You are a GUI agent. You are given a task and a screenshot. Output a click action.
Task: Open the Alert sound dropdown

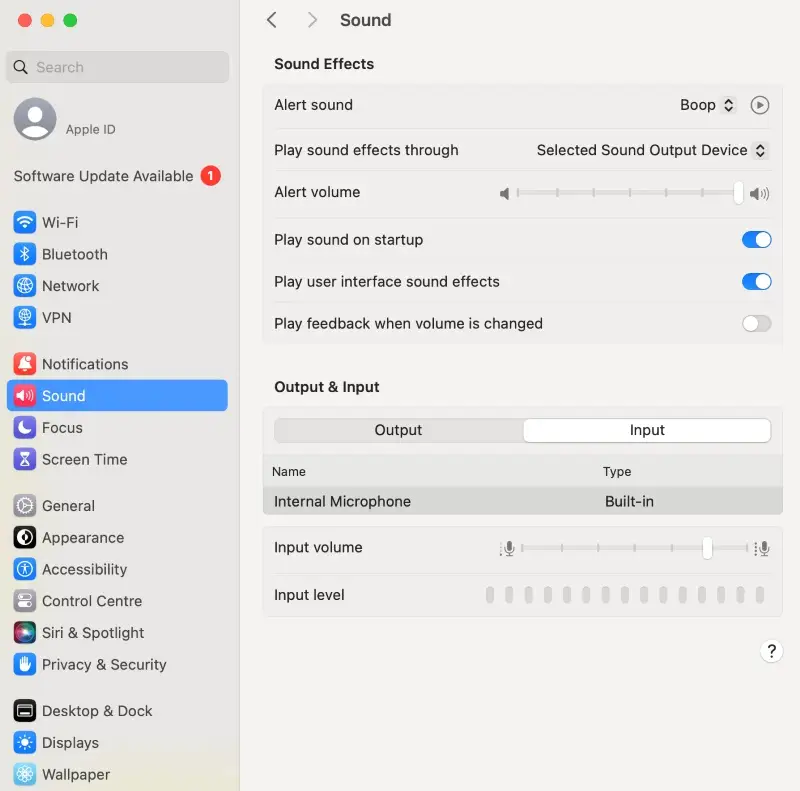707,105
